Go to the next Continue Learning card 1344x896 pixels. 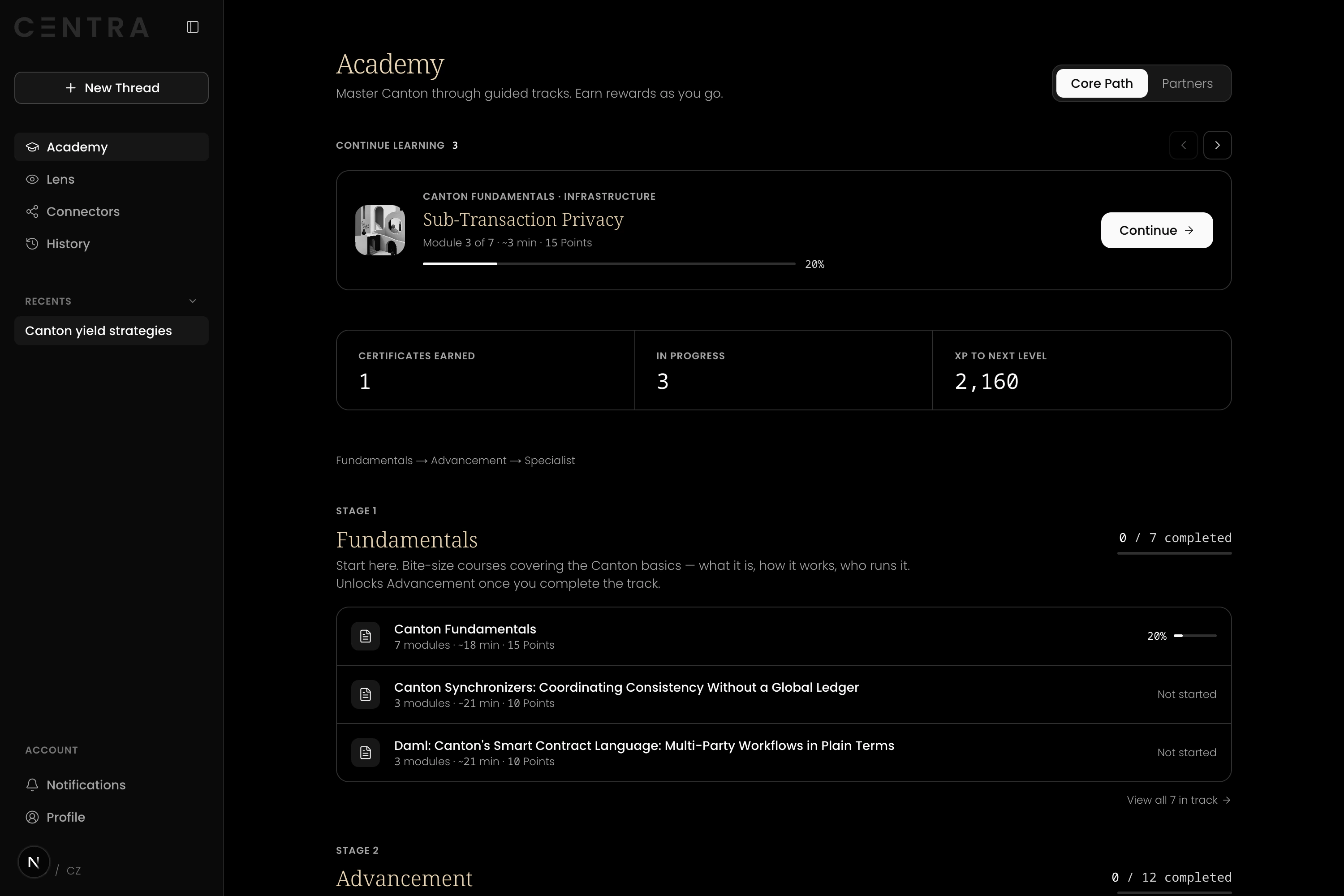click(1217, 145)
